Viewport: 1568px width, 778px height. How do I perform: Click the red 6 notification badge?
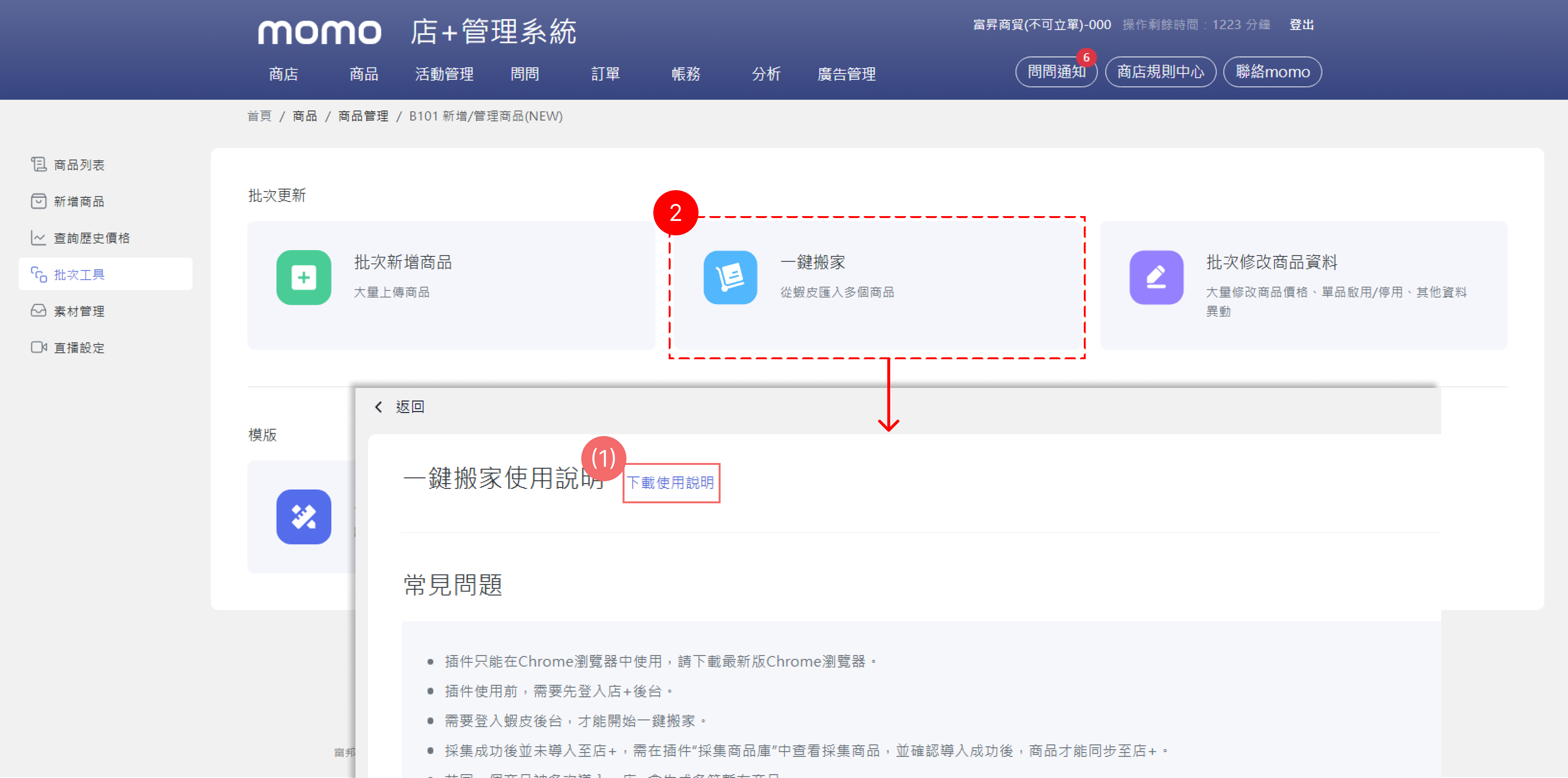point(1086,58)
